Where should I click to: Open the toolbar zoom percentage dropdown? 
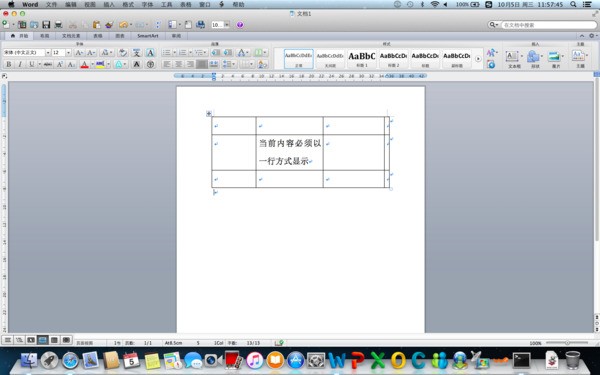point(227,25)
